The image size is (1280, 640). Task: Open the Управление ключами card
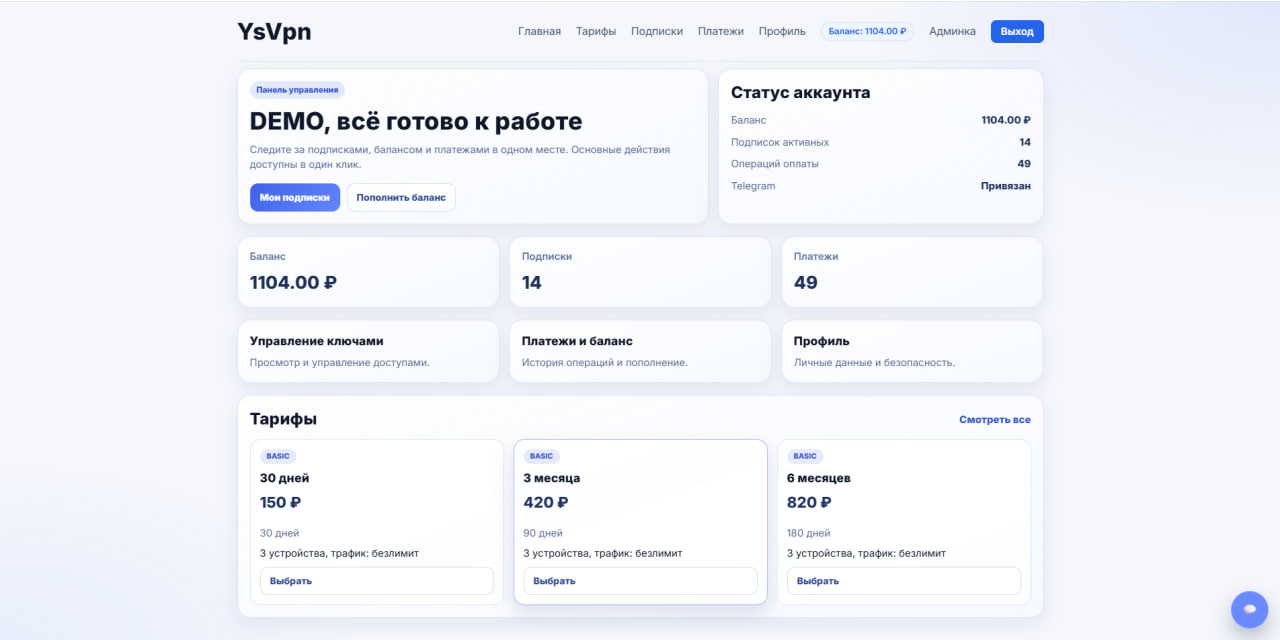click(368, 351)
